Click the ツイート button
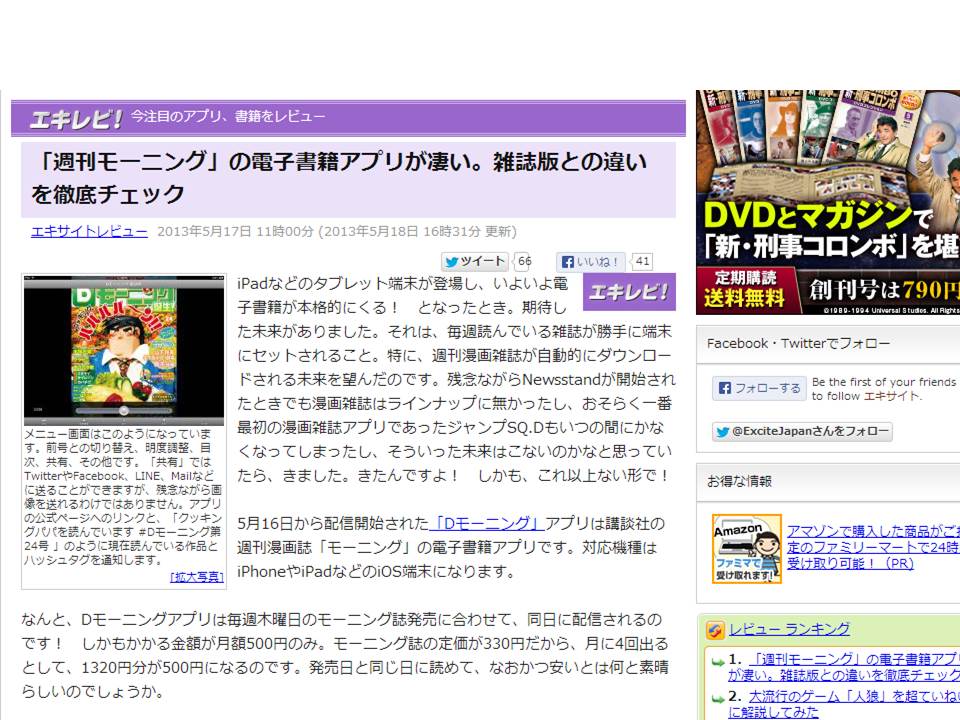Screen dimensions: 960x720 coord(476,262)
